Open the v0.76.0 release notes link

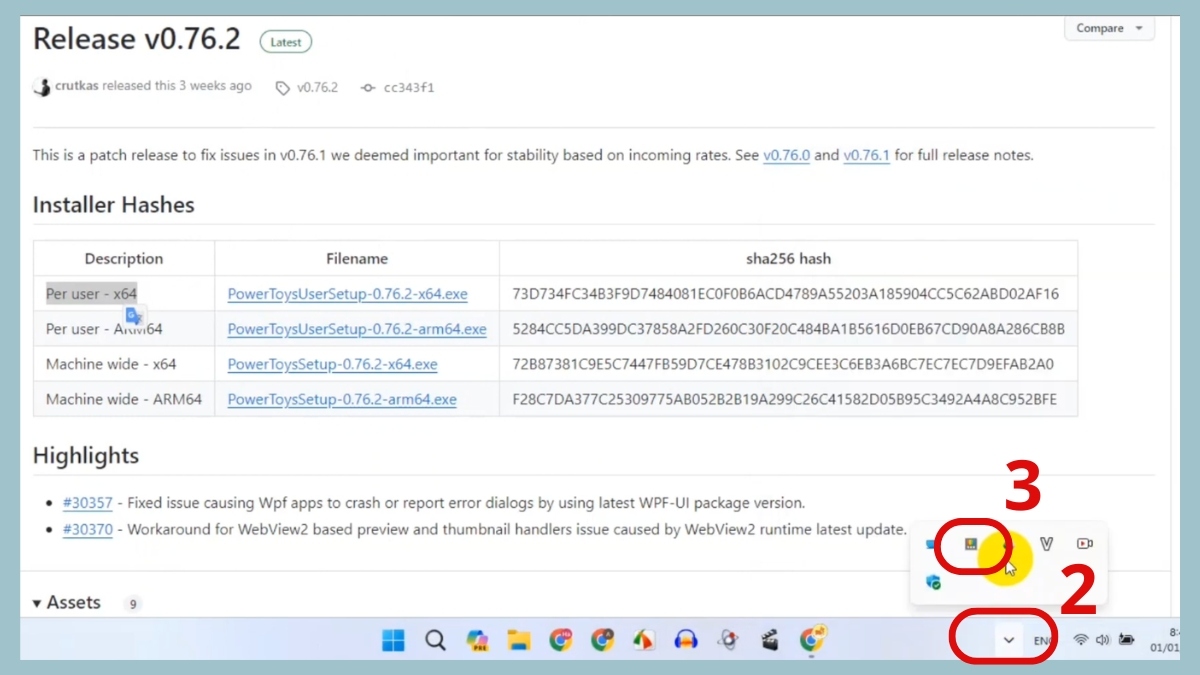pos(786,155)
